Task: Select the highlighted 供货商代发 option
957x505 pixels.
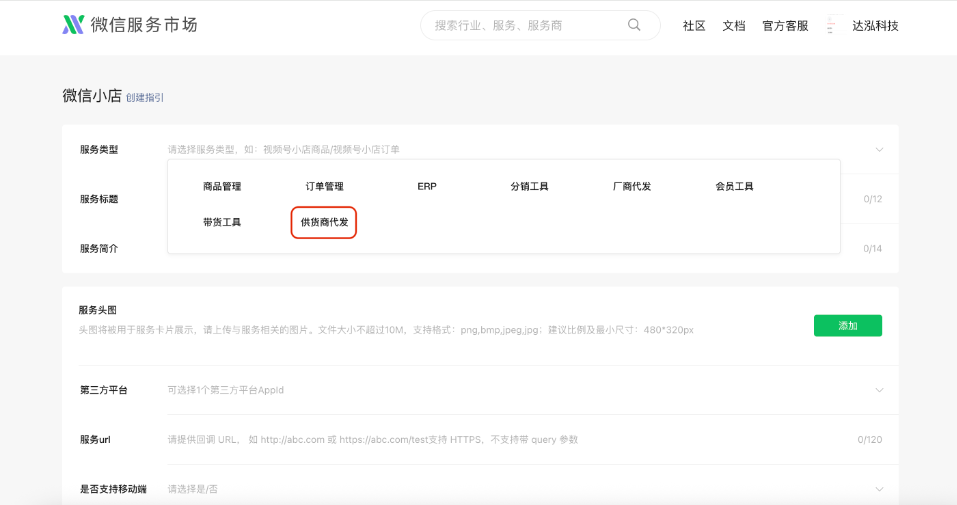Action: click(x=324, y=222)
